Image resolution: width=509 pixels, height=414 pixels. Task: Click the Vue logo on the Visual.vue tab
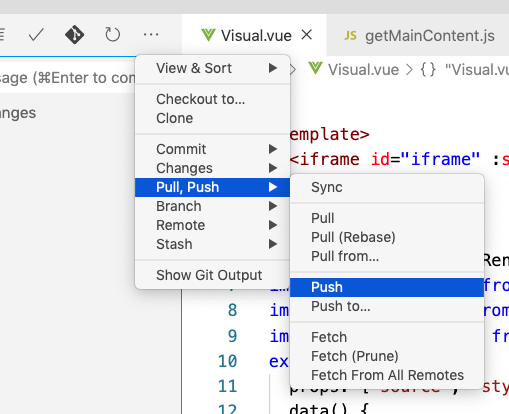click(208, 35)
